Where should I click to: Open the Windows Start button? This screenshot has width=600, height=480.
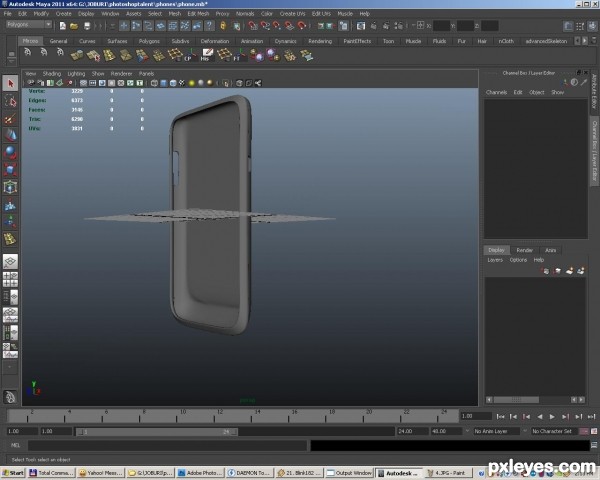13,473
